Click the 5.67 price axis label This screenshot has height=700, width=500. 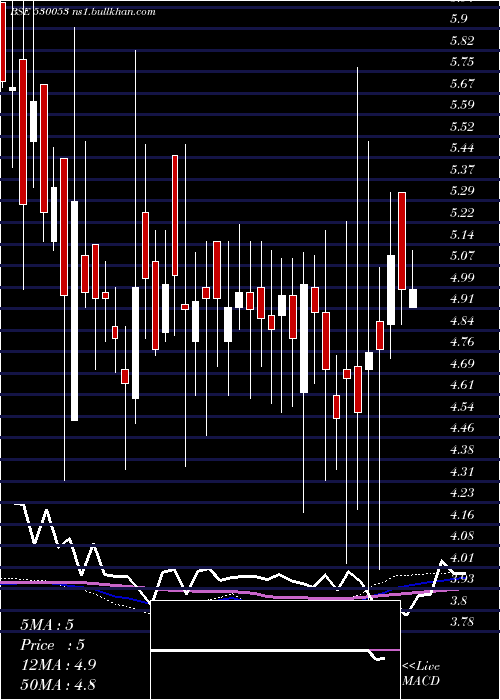click(x=462, y=83)
